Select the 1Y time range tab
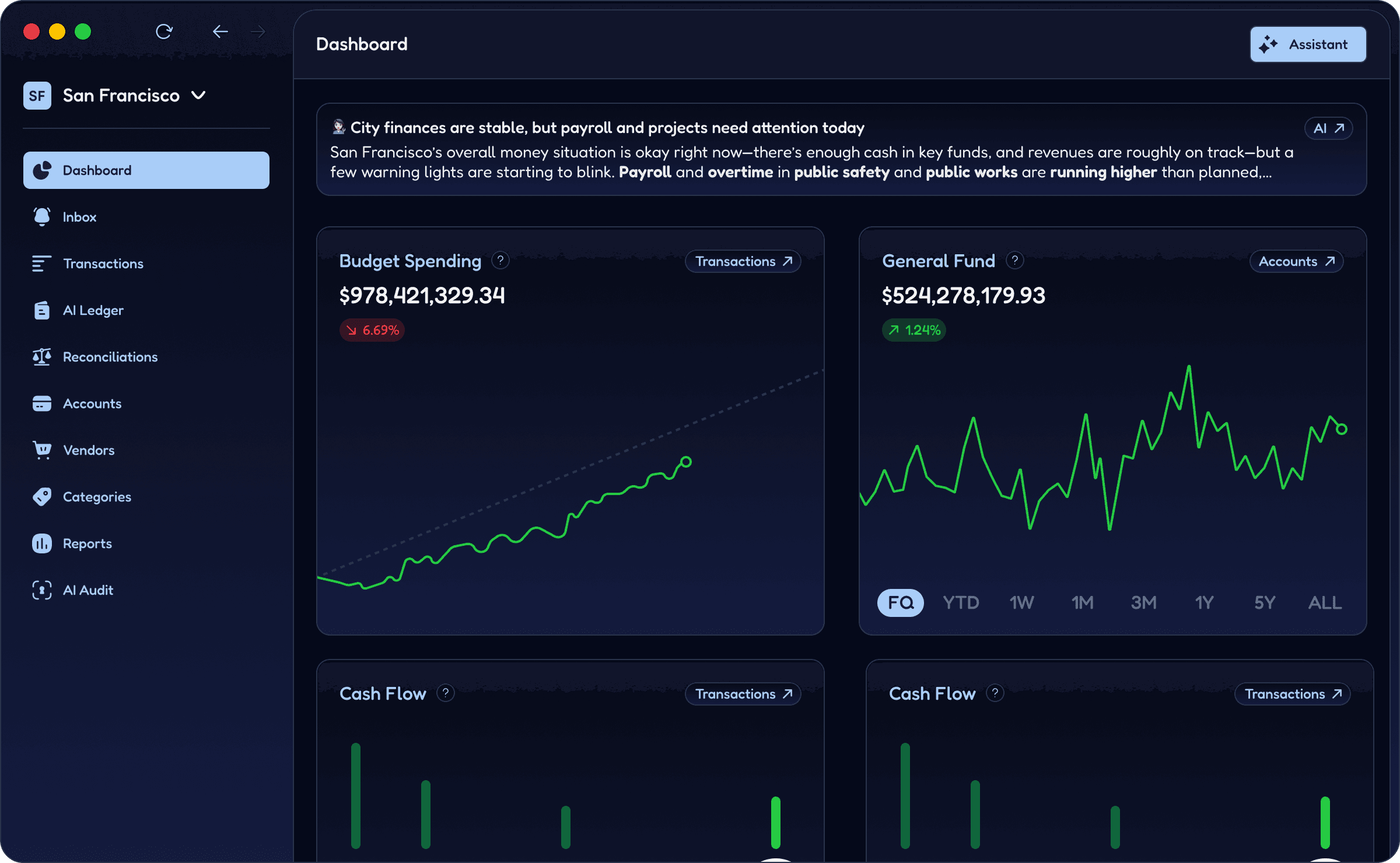Screen dimensions: 1400x863 [x=1203, y=603]
